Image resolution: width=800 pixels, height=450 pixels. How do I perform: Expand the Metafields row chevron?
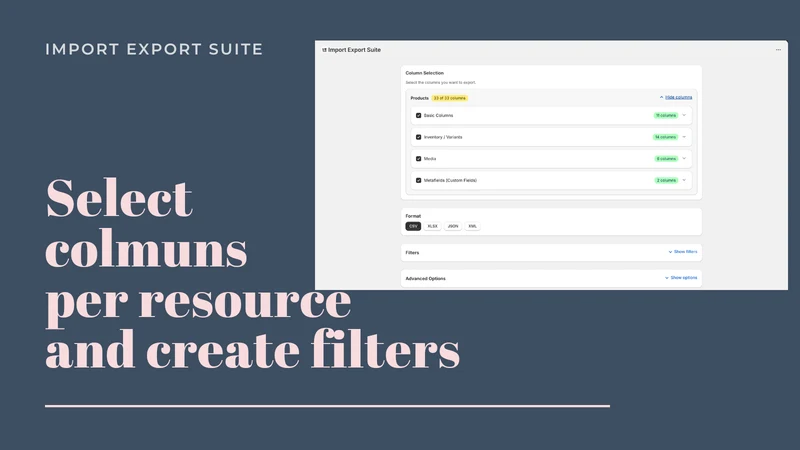click(x=684, y=181)
